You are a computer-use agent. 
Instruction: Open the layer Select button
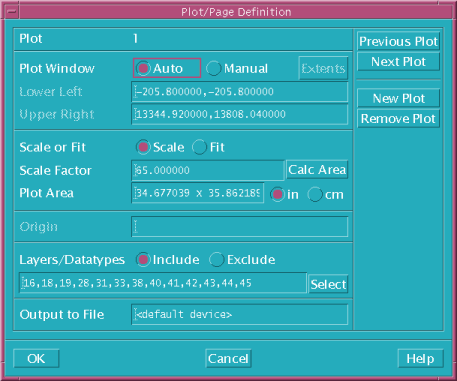(328, 284)
